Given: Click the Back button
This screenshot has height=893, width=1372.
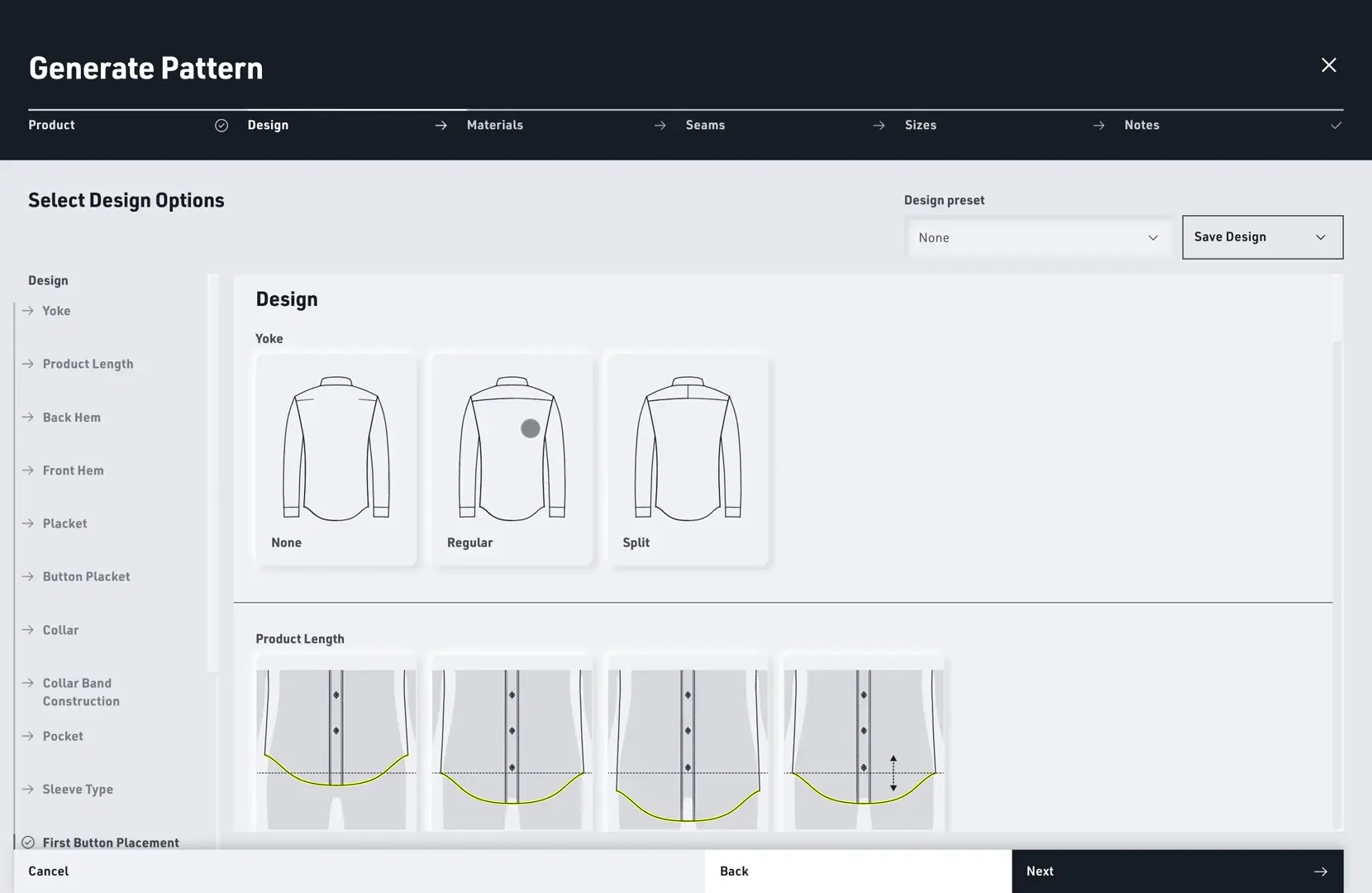Looking at the screenshot, I should 733,871.
